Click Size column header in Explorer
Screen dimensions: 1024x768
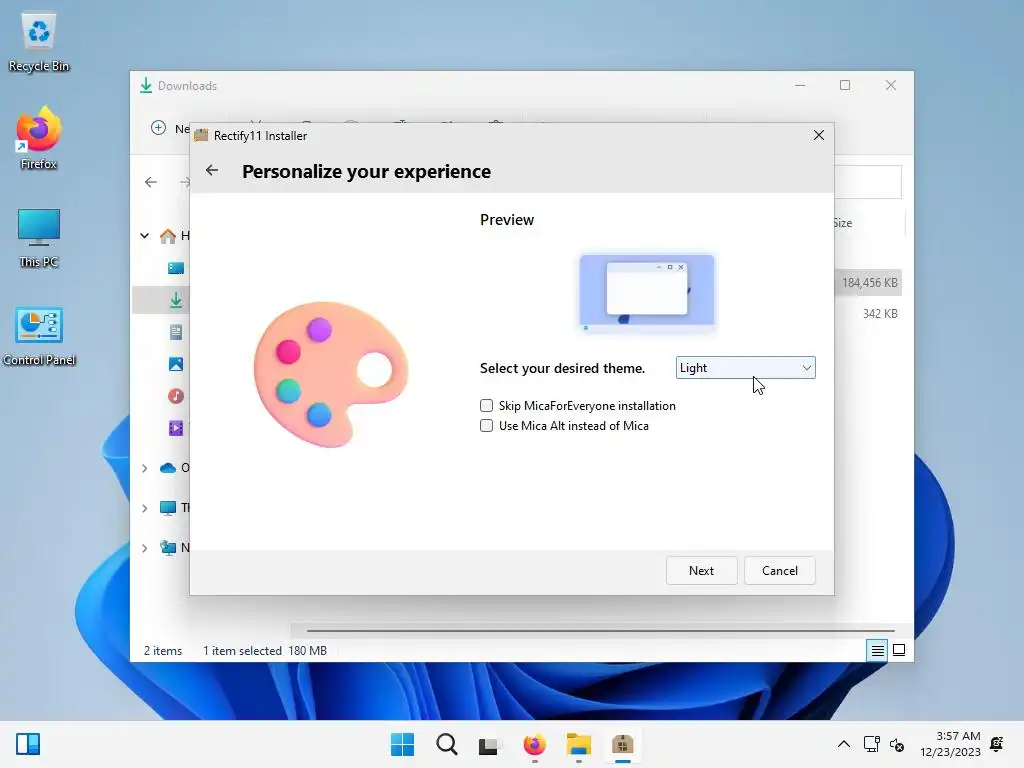(843, 223)
